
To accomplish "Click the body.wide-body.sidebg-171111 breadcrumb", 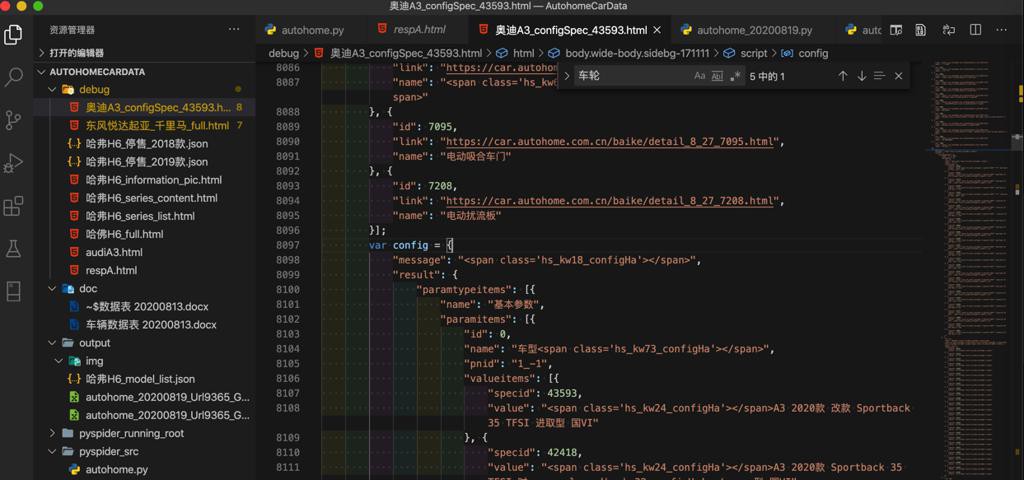I will click(x=637, y=53).
